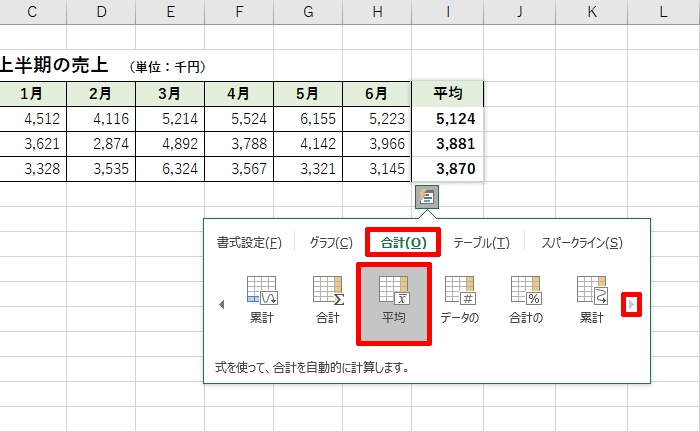Click the cell containing 5,524

[239, 119]
